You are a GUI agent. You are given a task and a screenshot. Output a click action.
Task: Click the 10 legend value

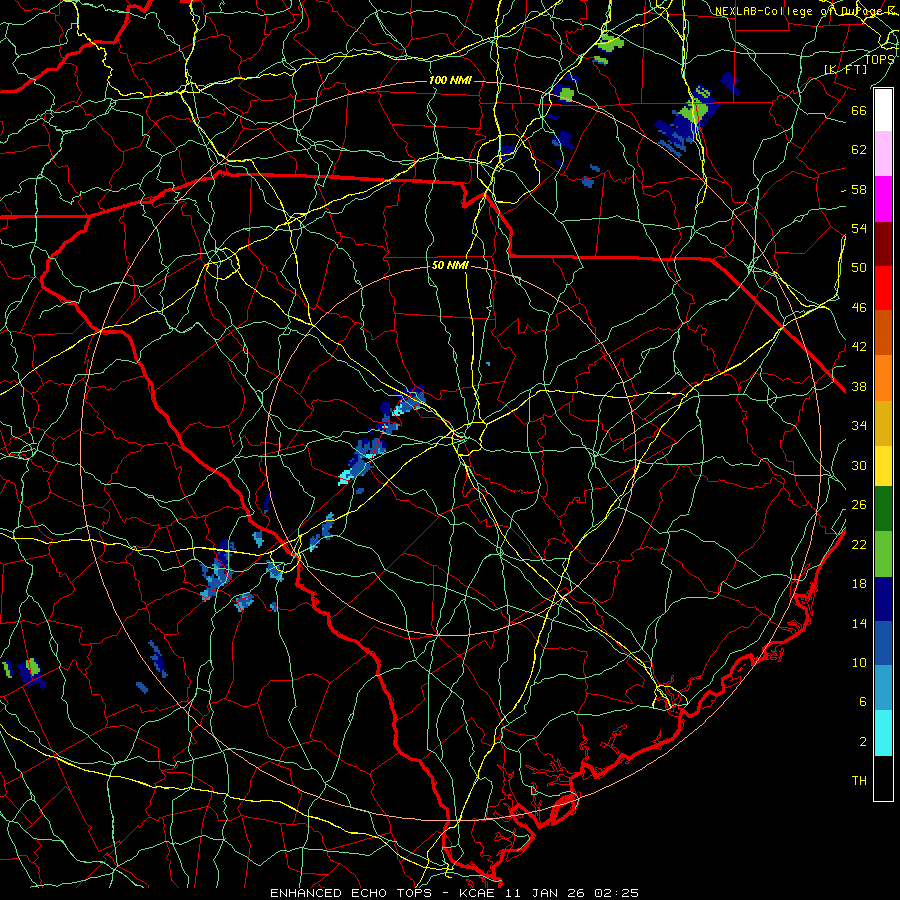click(859, 662)
